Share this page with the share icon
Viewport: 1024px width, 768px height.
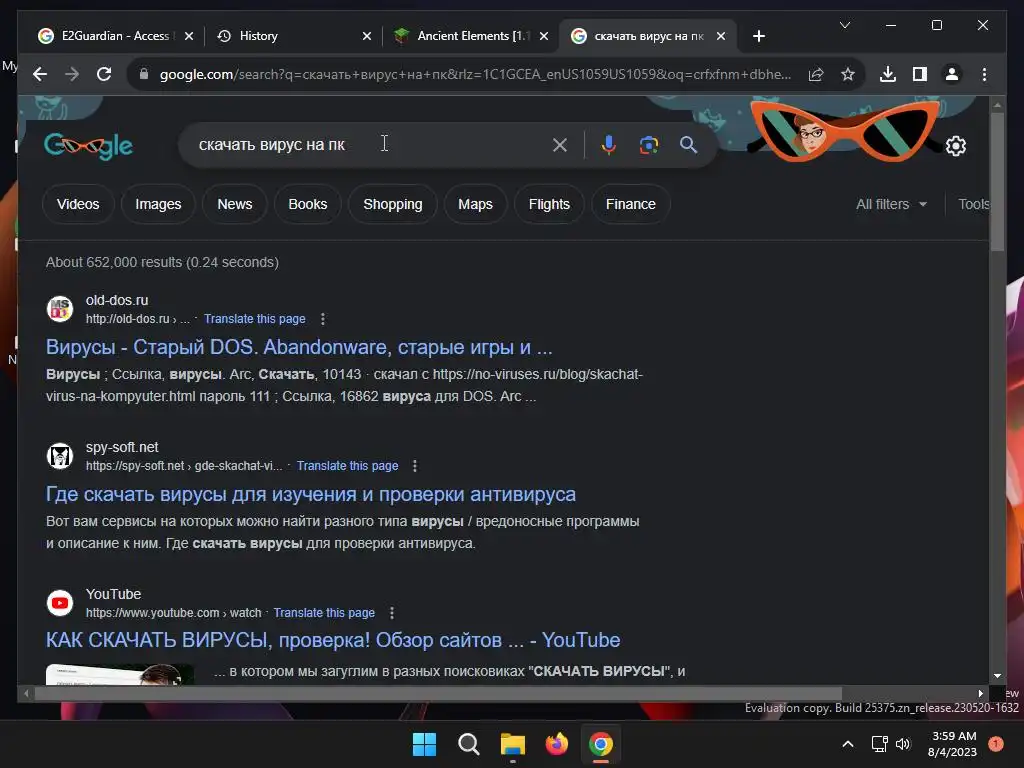point(816,74)
